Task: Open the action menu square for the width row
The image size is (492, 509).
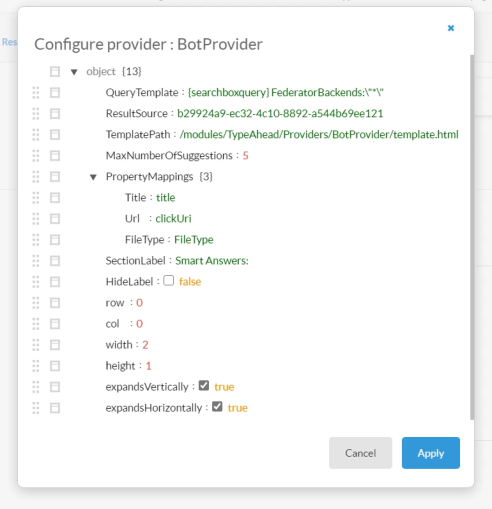Action: (x=55, y=345)
